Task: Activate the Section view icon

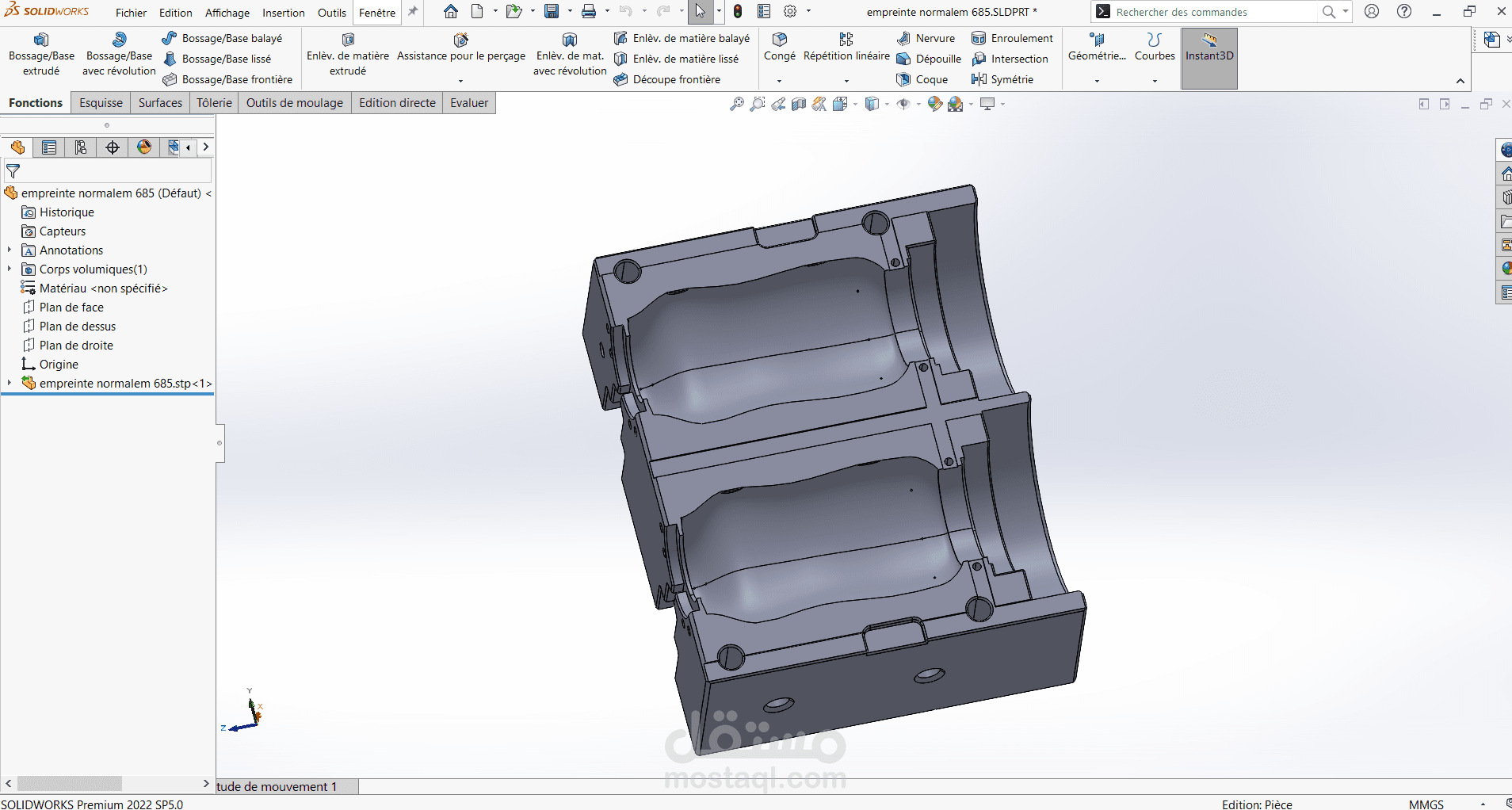Action: pyautogui.click(x=799, y=104)
